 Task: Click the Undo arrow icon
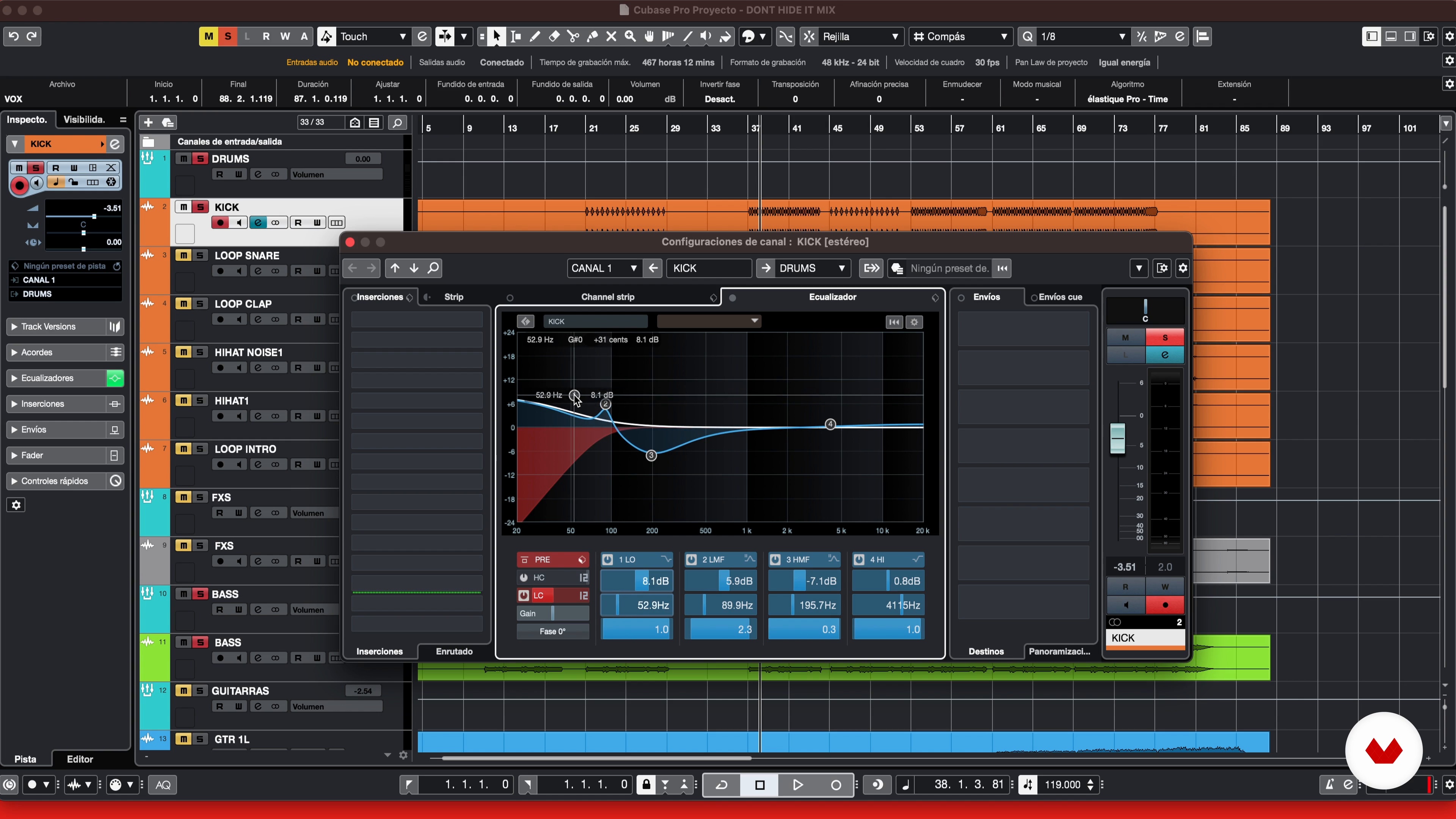pyautogui.click(x=14, y=37)
